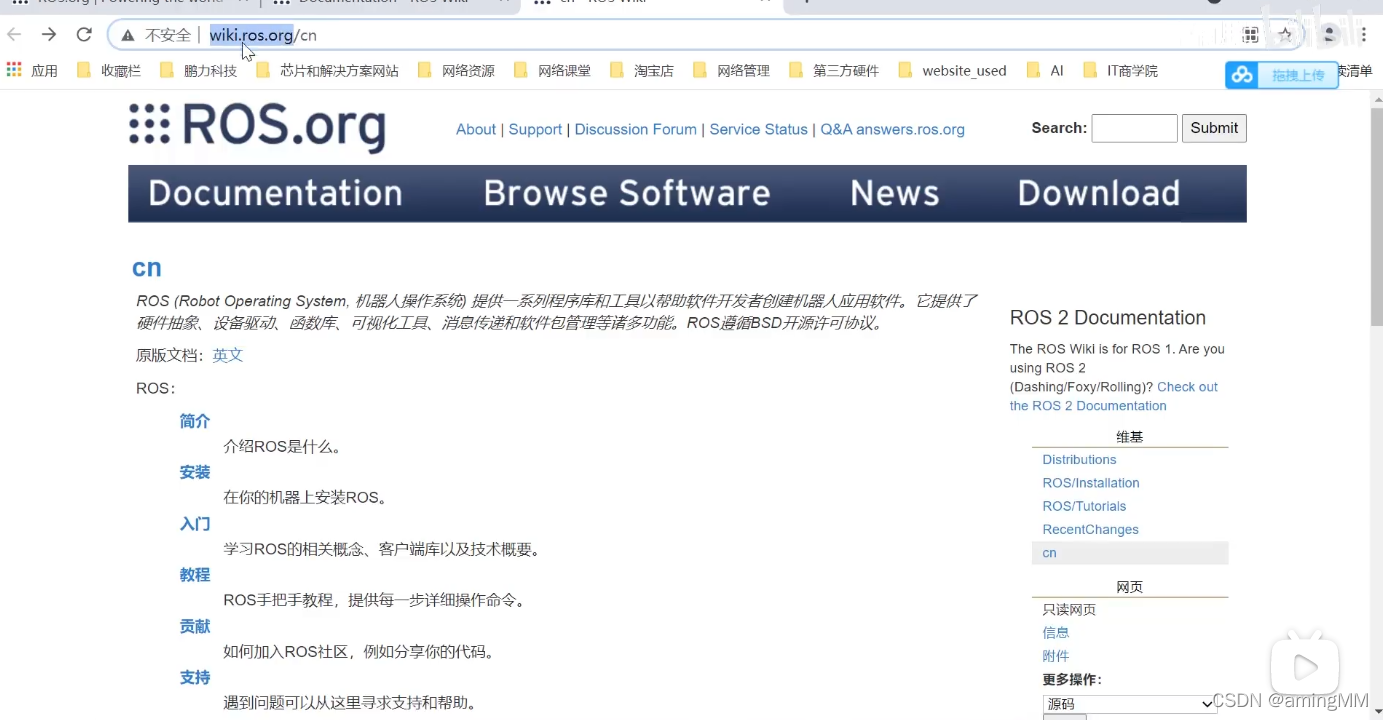Open the Browse Software navigation tab
1383x720 pixels.
coord(627,193)
